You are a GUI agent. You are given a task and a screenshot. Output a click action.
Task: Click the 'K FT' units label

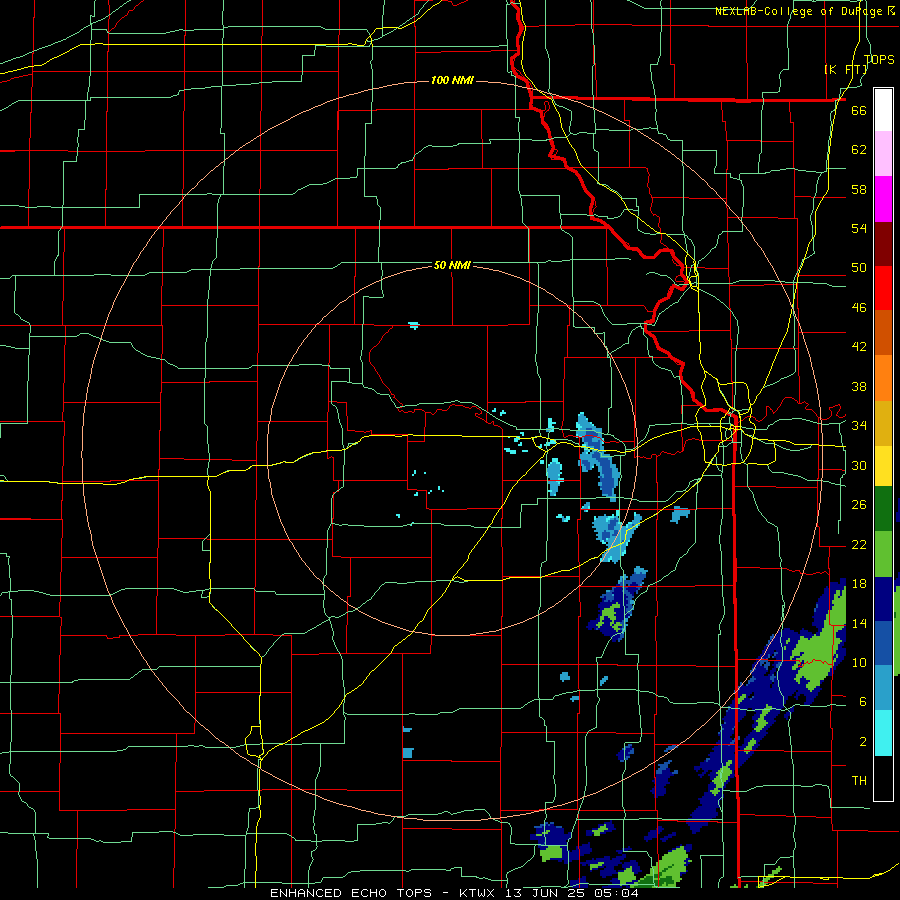point(845,70)
